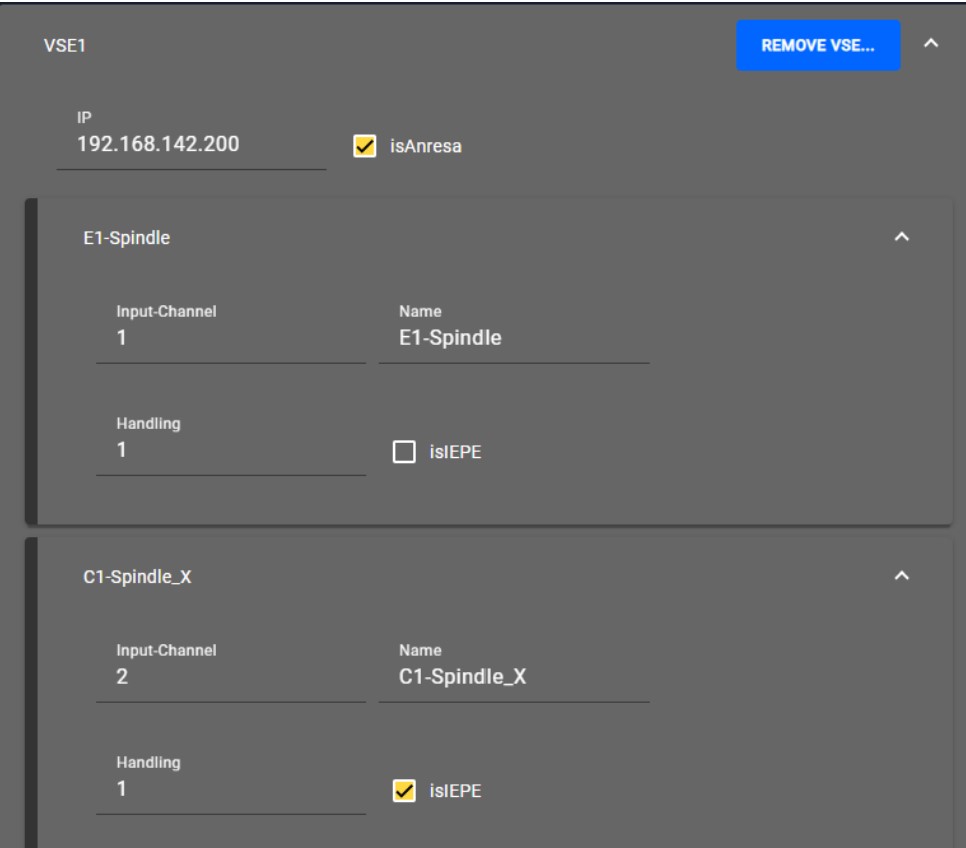
Task: Enable the isIEPE checkbox for E1-Spindle
Action: pos(404,454)
